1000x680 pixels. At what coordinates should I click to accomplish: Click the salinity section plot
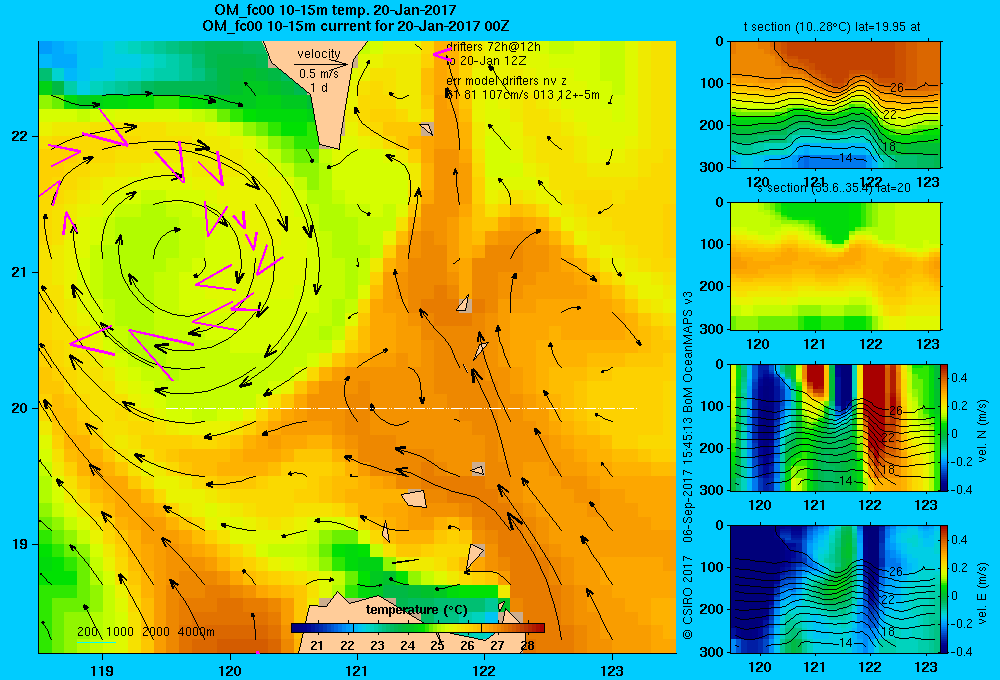[x=835, y=266]
